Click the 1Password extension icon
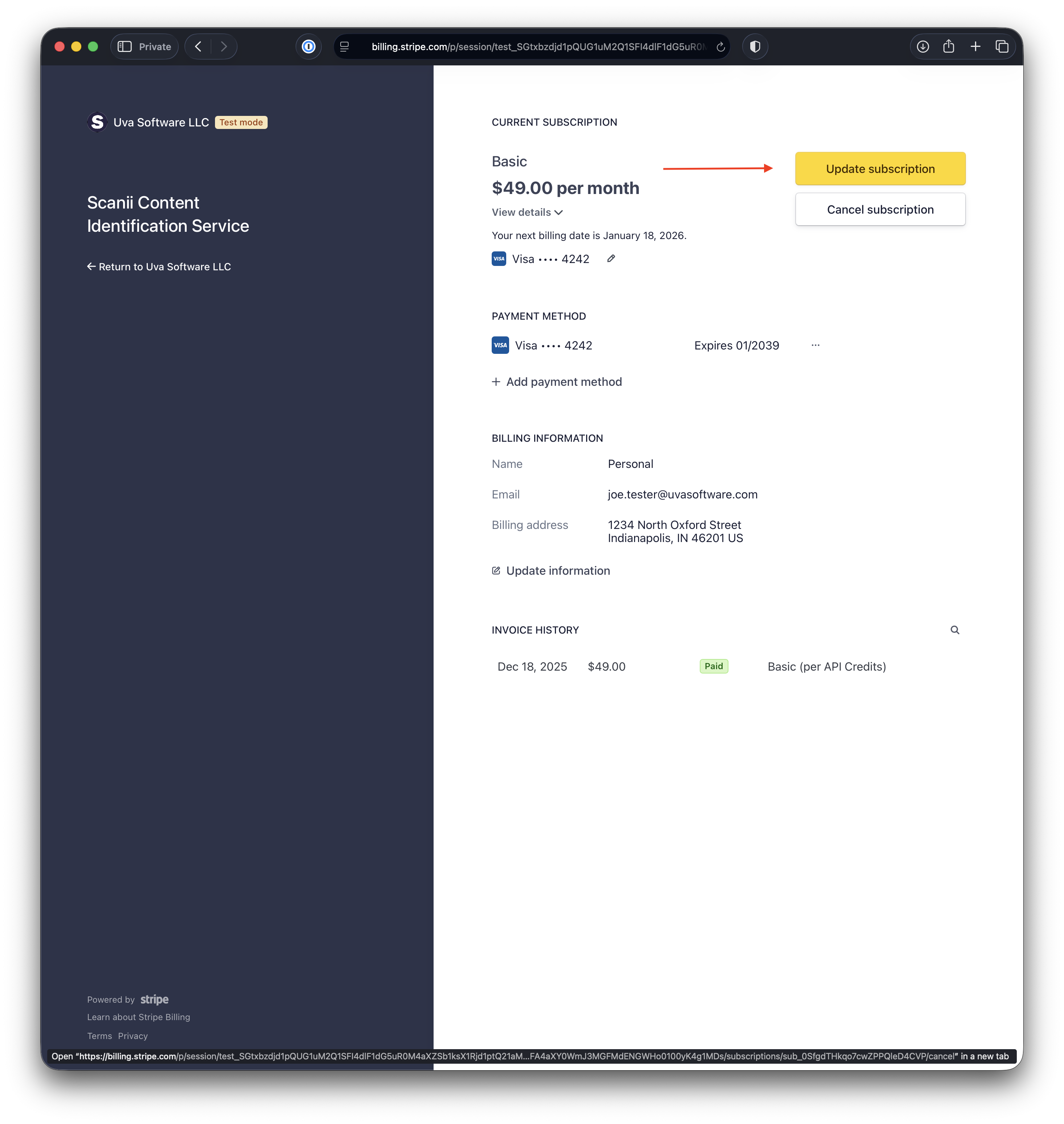 click(x=309, y=47)
